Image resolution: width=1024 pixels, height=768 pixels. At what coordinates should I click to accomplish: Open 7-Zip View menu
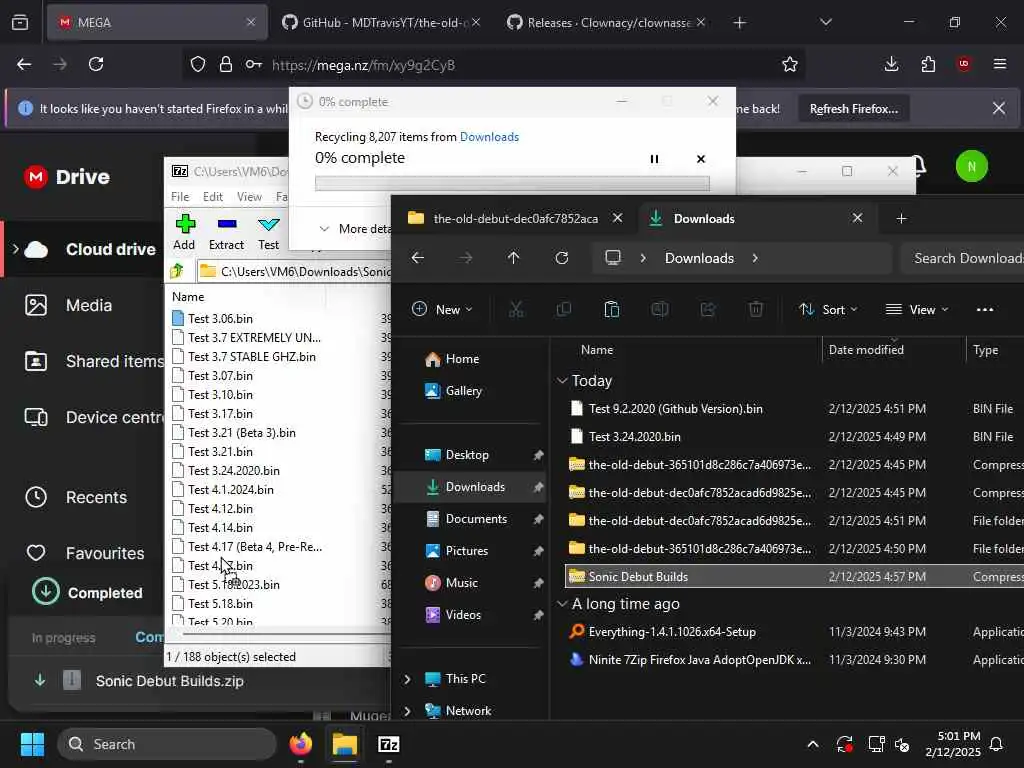pos(249,197)
